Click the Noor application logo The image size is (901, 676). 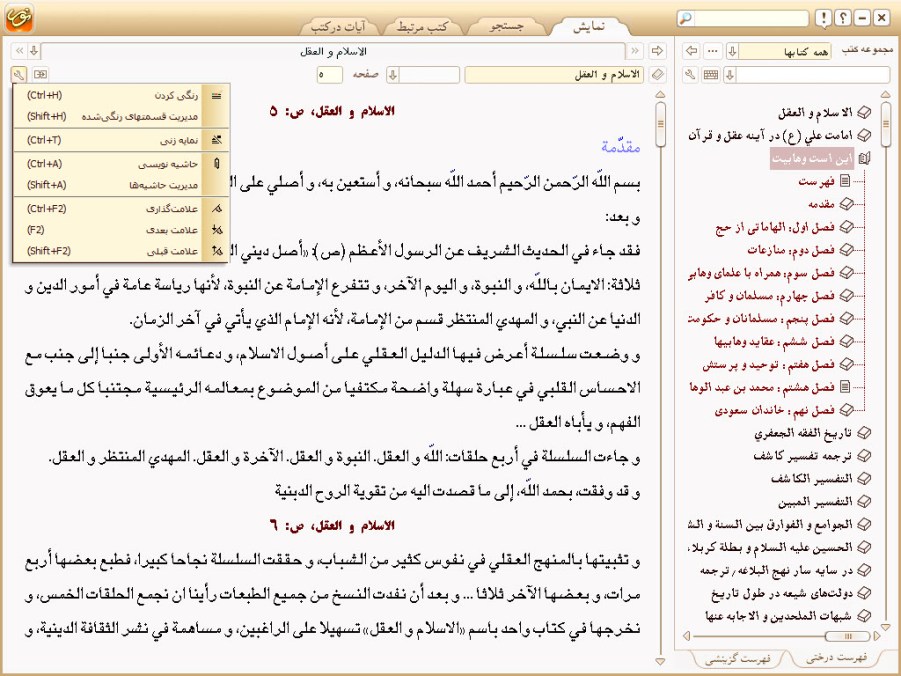19,17
